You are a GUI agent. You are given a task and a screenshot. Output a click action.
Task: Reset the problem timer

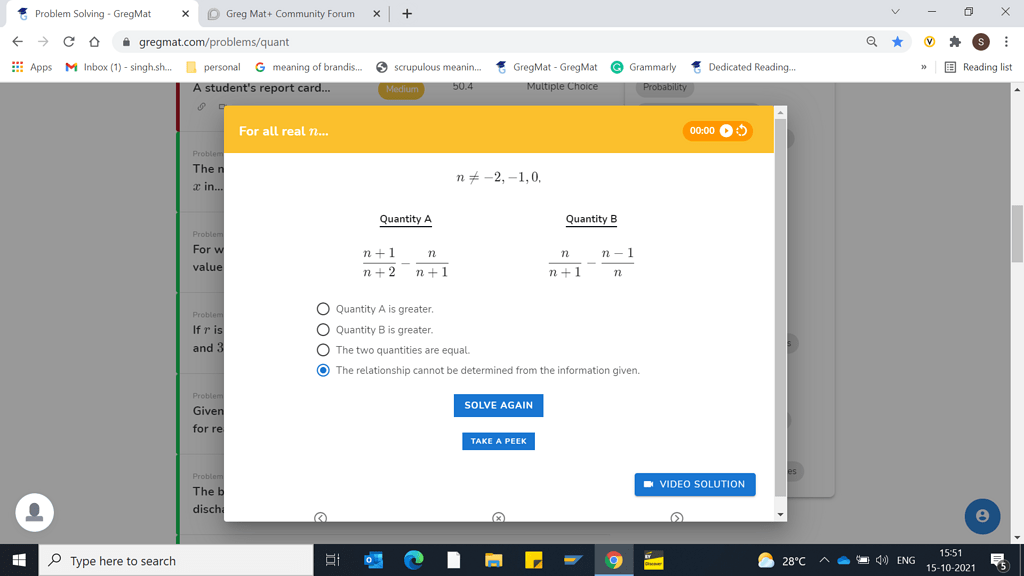742,131
